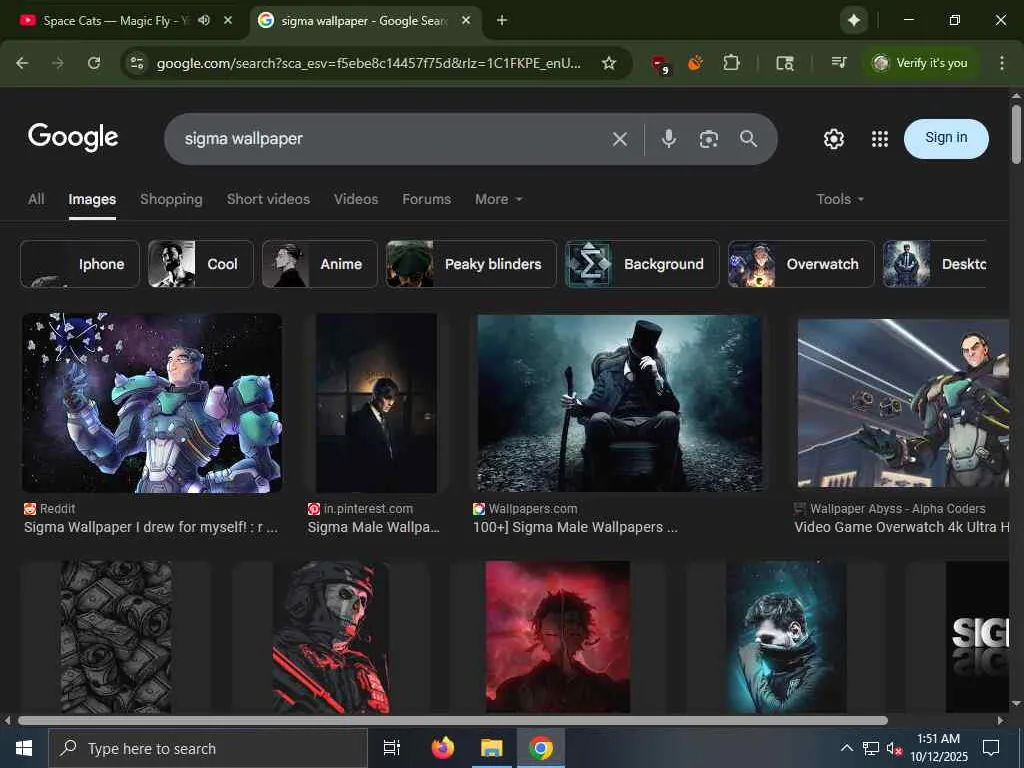This screenshot has height=768, width=1024.
Task: Open Google quick settings gear
Action: (834, 138)
